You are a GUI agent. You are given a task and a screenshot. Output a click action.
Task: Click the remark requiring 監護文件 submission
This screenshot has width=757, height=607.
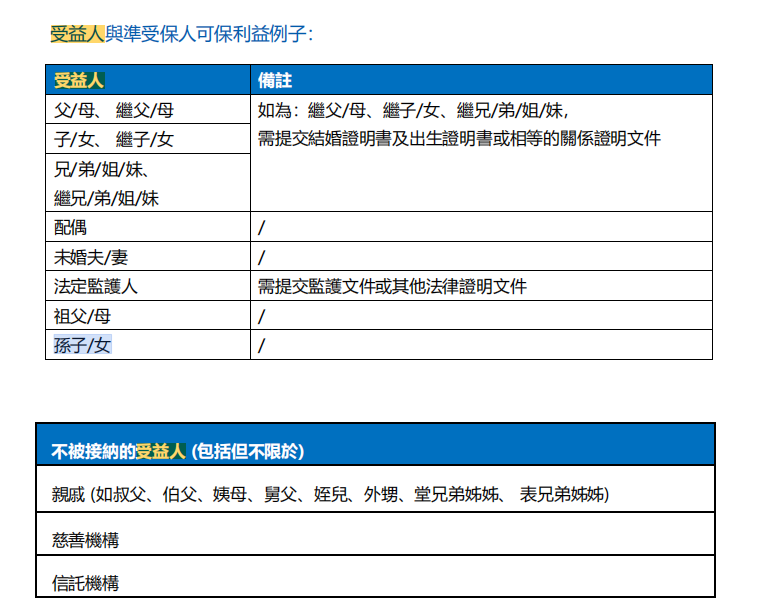coord(392,287)
